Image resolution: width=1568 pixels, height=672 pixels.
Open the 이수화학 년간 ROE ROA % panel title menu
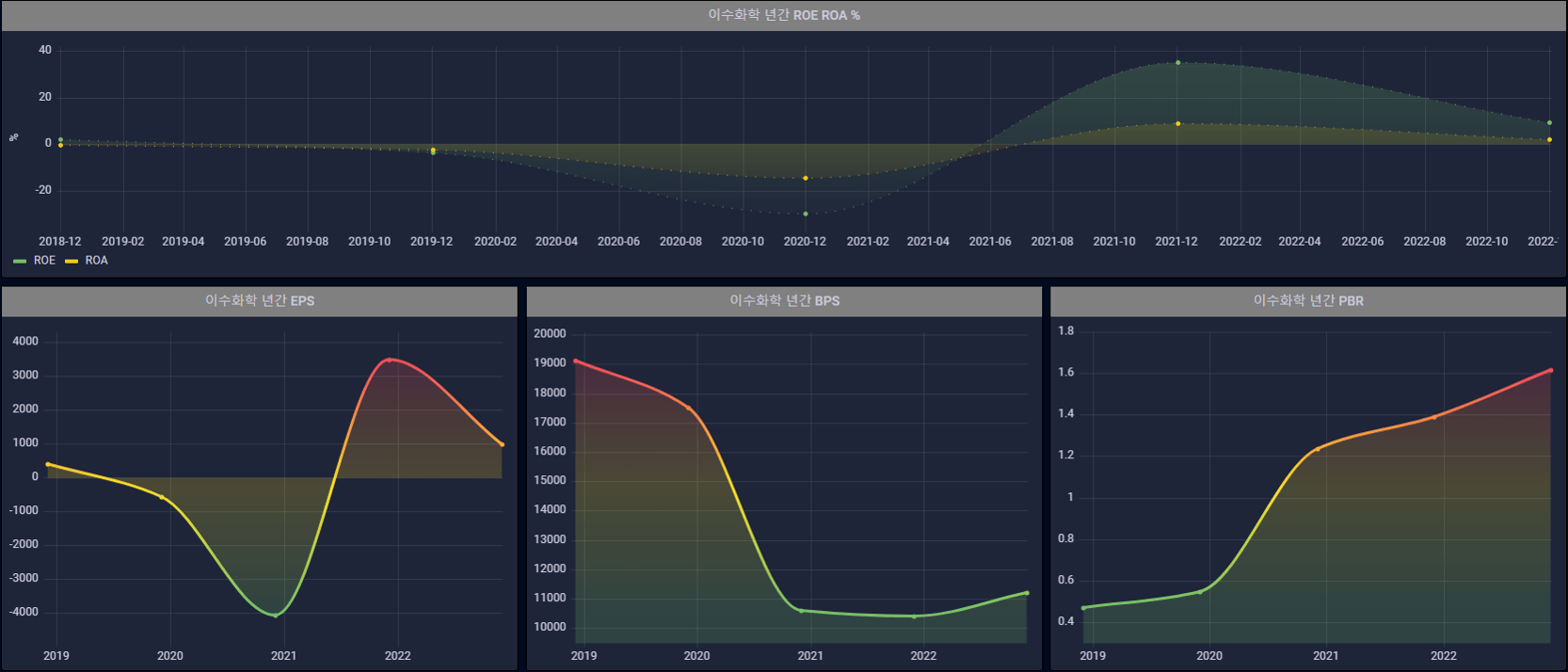784,15
